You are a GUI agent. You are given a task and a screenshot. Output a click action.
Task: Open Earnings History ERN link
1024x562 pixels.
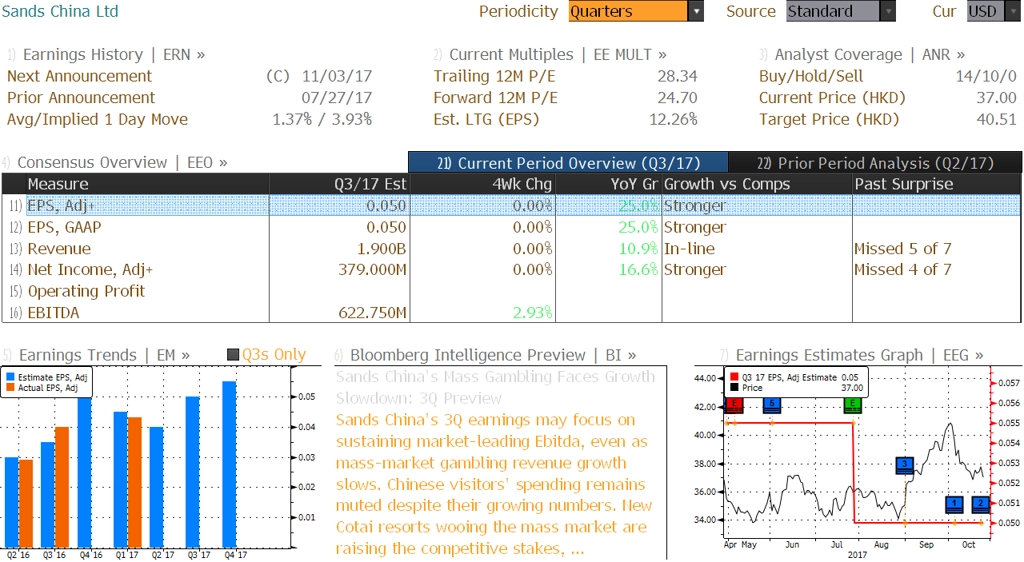coord(114,55)
